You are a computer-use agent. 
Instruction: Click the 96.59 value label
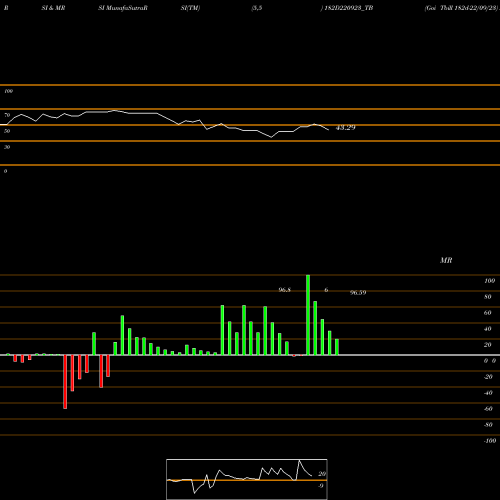tap(358, 292)
